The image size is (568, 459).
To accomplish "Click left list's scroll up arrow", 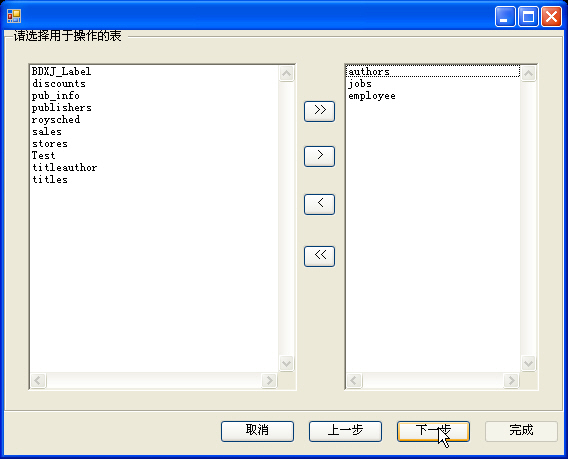I will [x=287, y=74].
